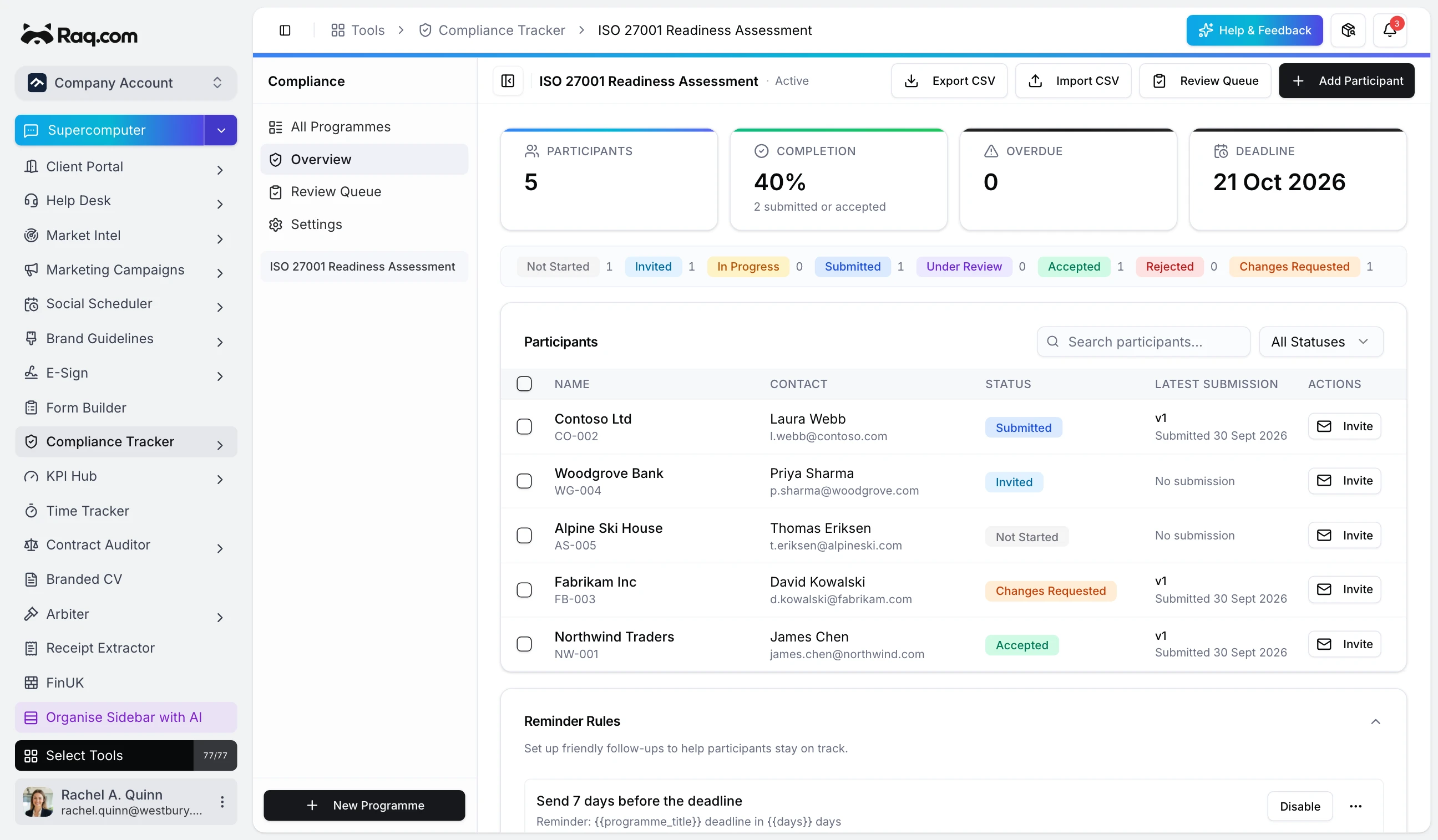
Task: Focus the Search participants field
Action: click(1143, 342)
